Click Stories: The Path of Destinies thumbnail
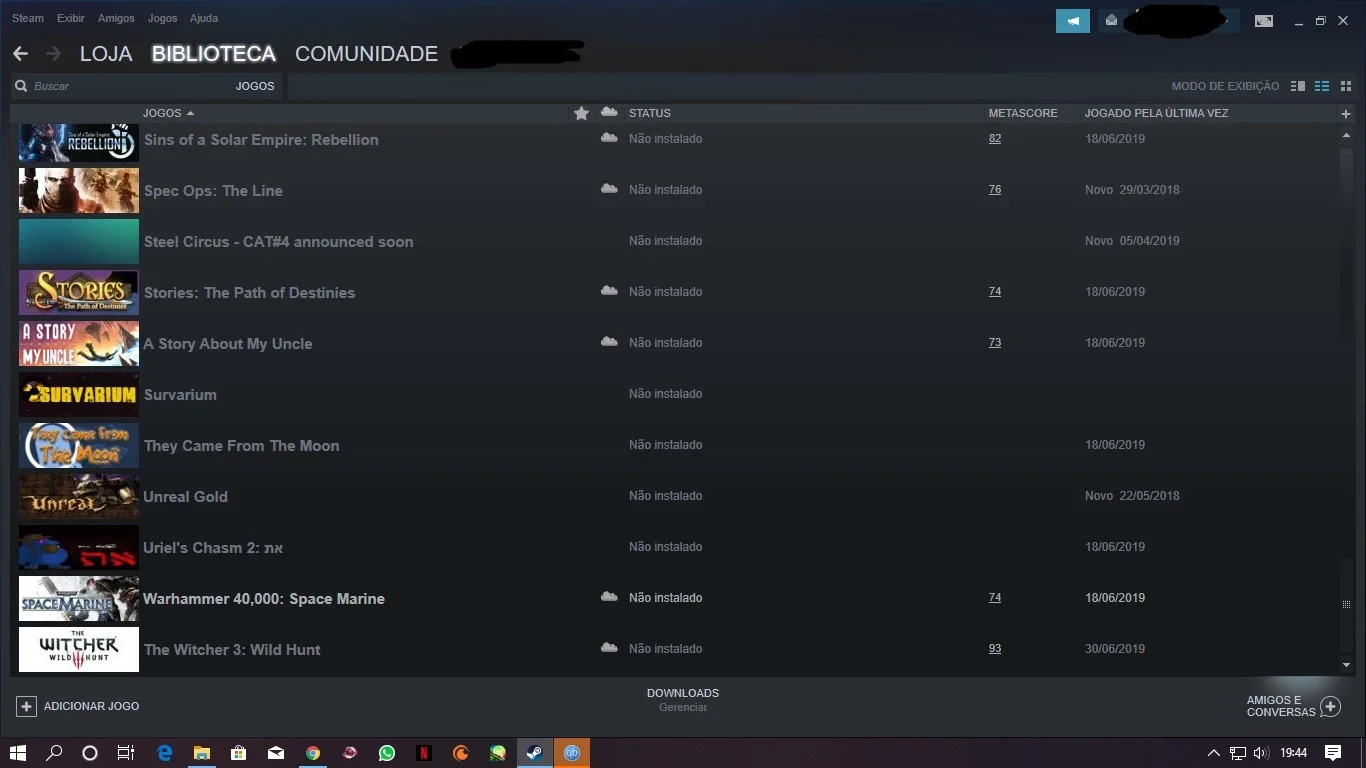Image resolution: width=1366 pixels, height=768 pixels. [x=79, y=292]
